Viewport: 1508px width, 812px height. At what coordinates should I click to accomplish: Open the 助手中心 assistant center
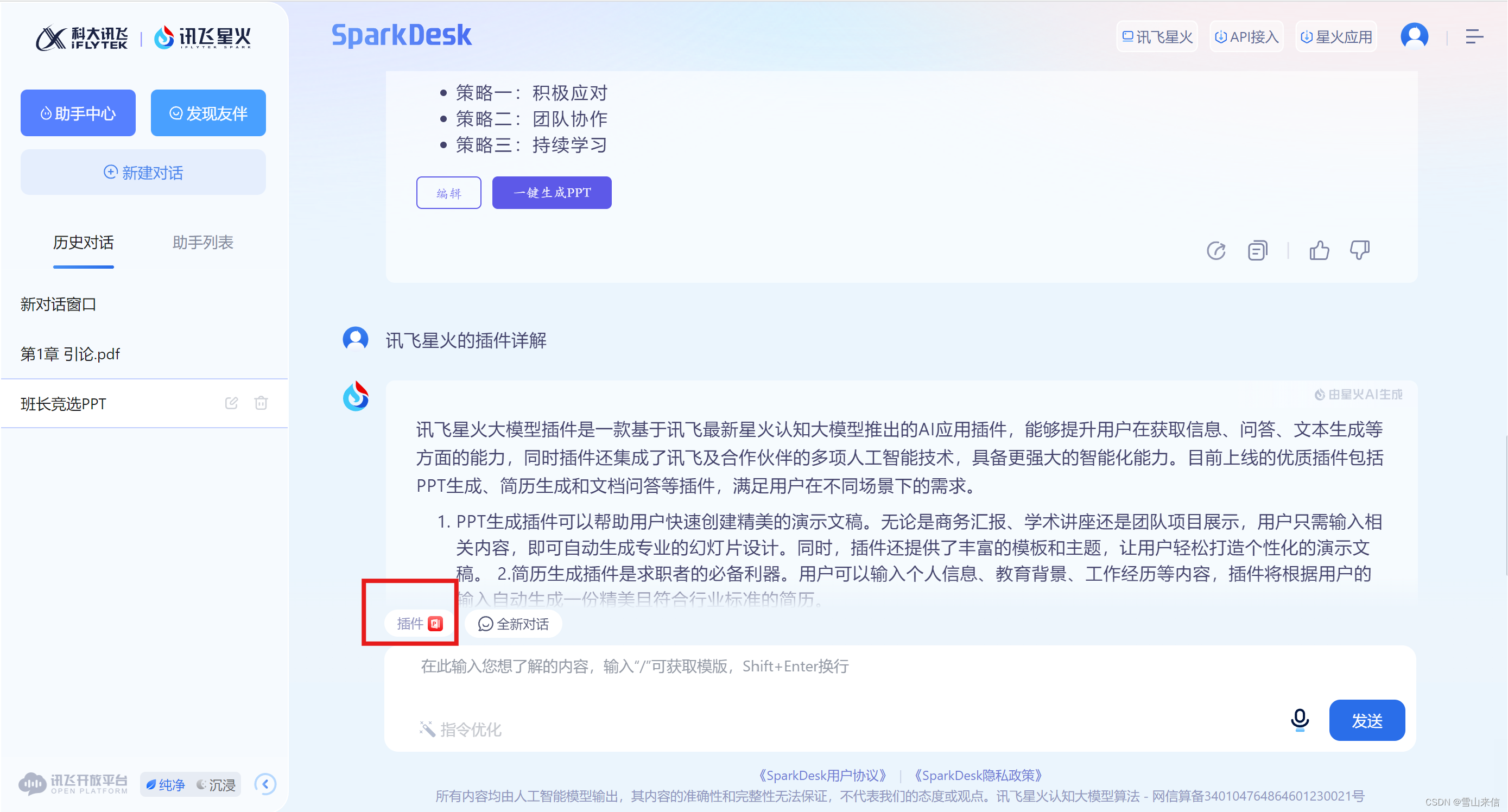pos(78,113)
